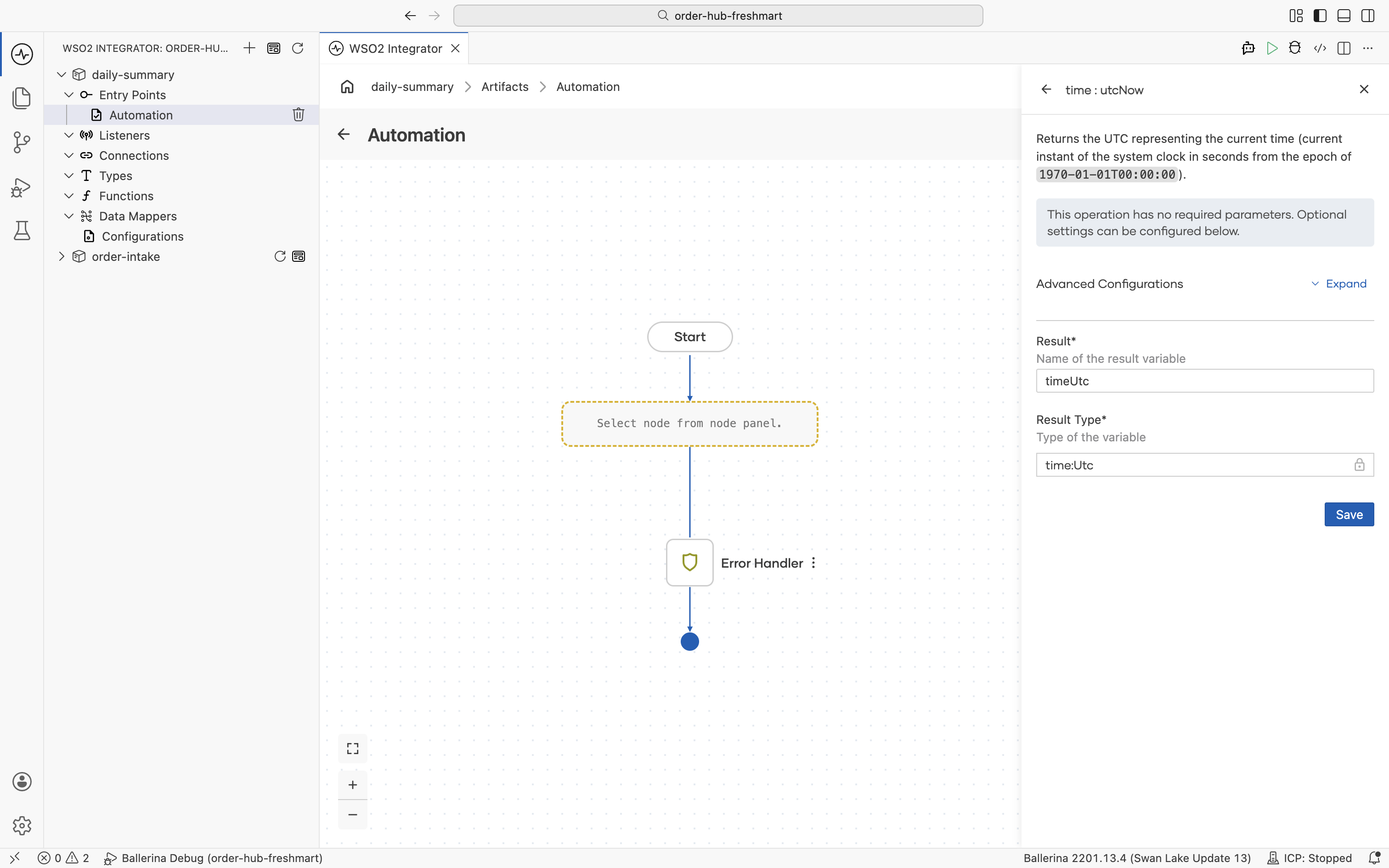Zoom out on the flow diagram
Image resolution: width=1389 pixels, height=868 pixels.
tap(352, 815)
